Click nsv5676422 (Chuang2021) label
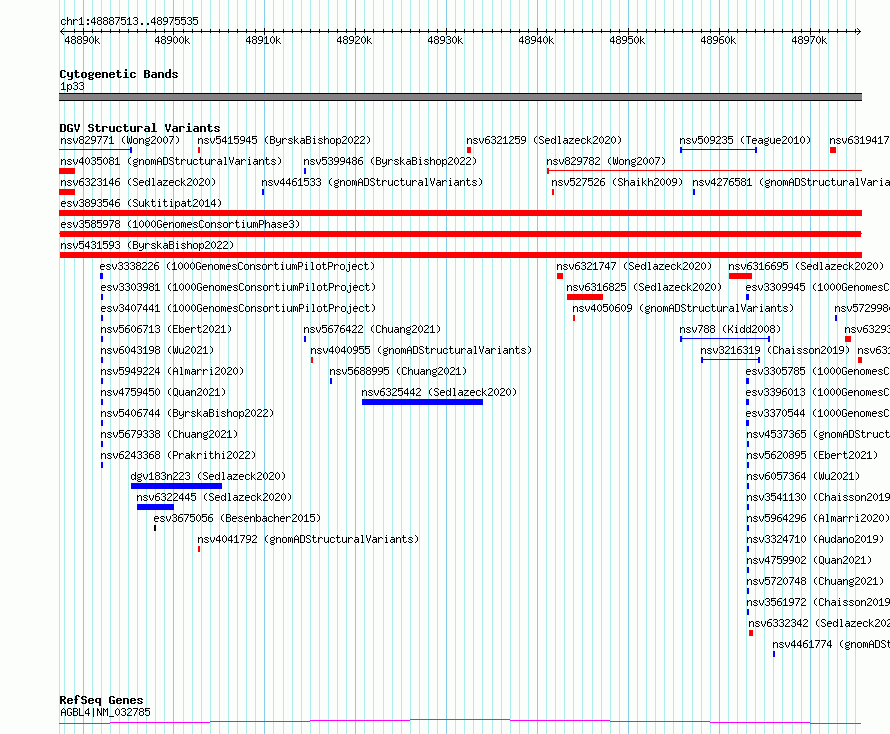The image size is (890, 734). click(x=372, y=329)
